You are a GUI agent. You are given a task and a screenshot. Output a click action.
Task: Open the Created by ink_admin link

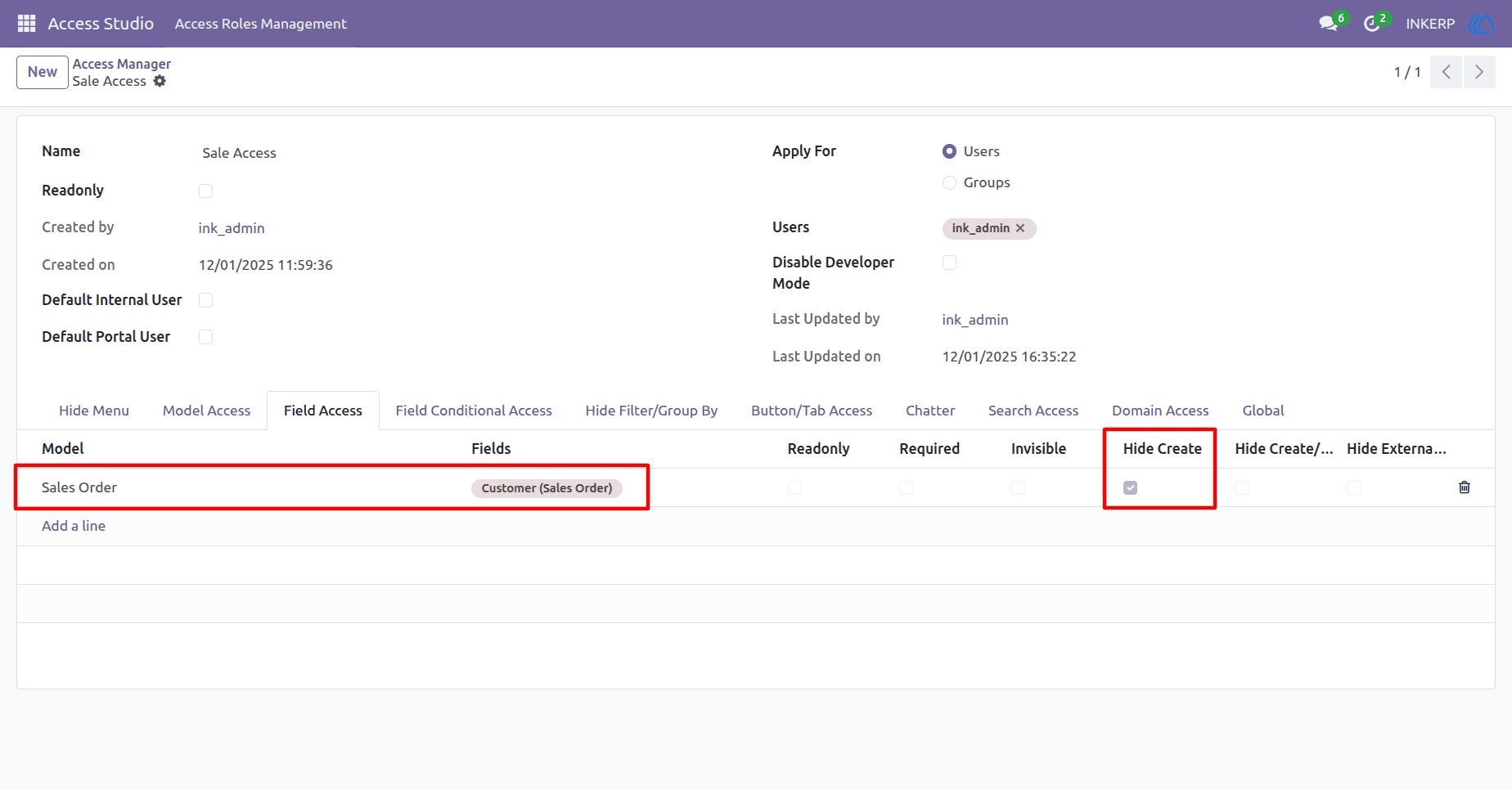232,228
